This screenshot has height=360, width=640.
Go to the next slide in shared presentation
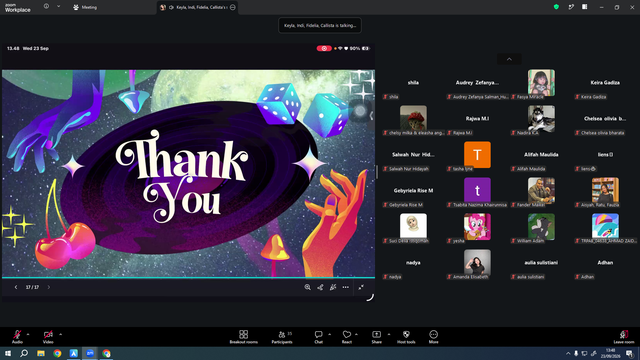49,287
